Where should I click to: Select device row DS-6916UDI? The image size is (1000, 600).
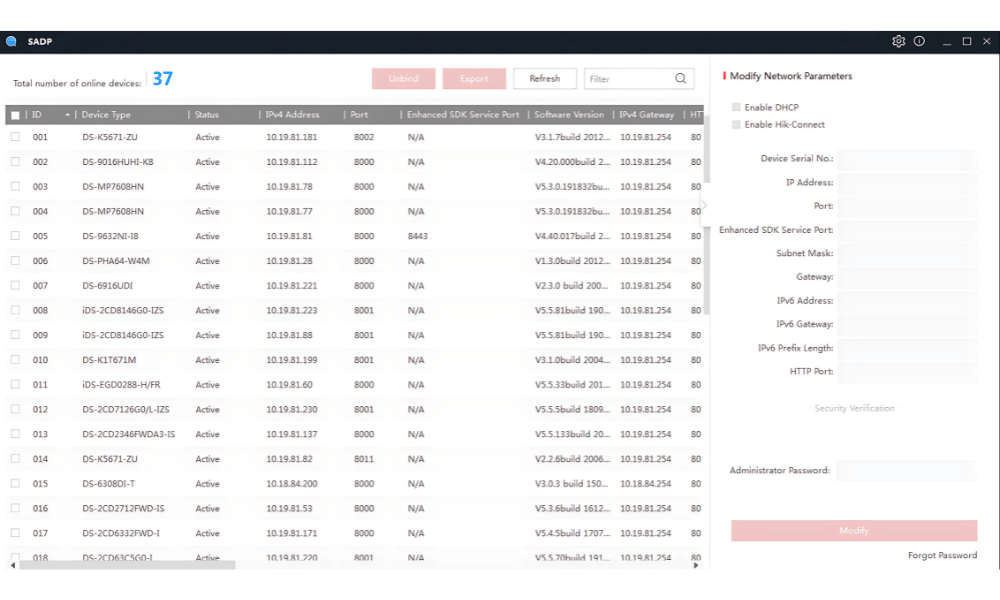pyautogui.click(x=355, y=286)
